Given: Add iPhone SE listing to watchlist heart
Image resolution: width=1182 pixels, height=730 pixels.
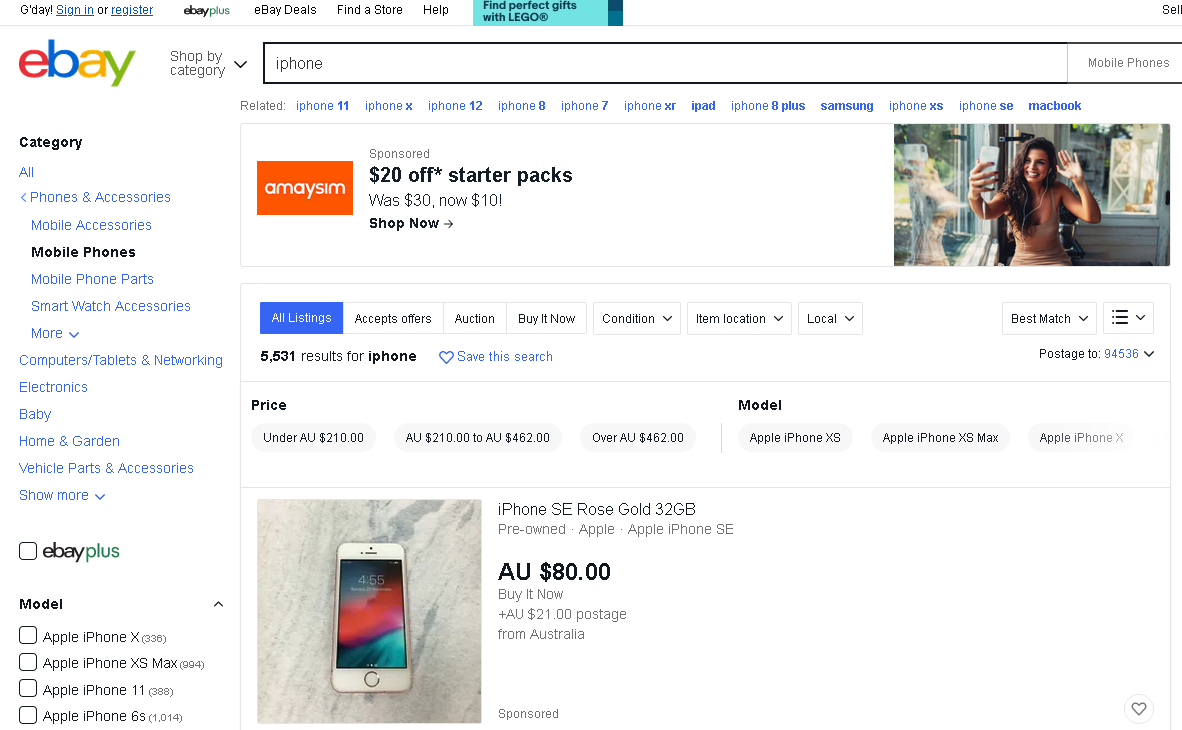Looking at the screenshot, I should tap(1138, 709).
